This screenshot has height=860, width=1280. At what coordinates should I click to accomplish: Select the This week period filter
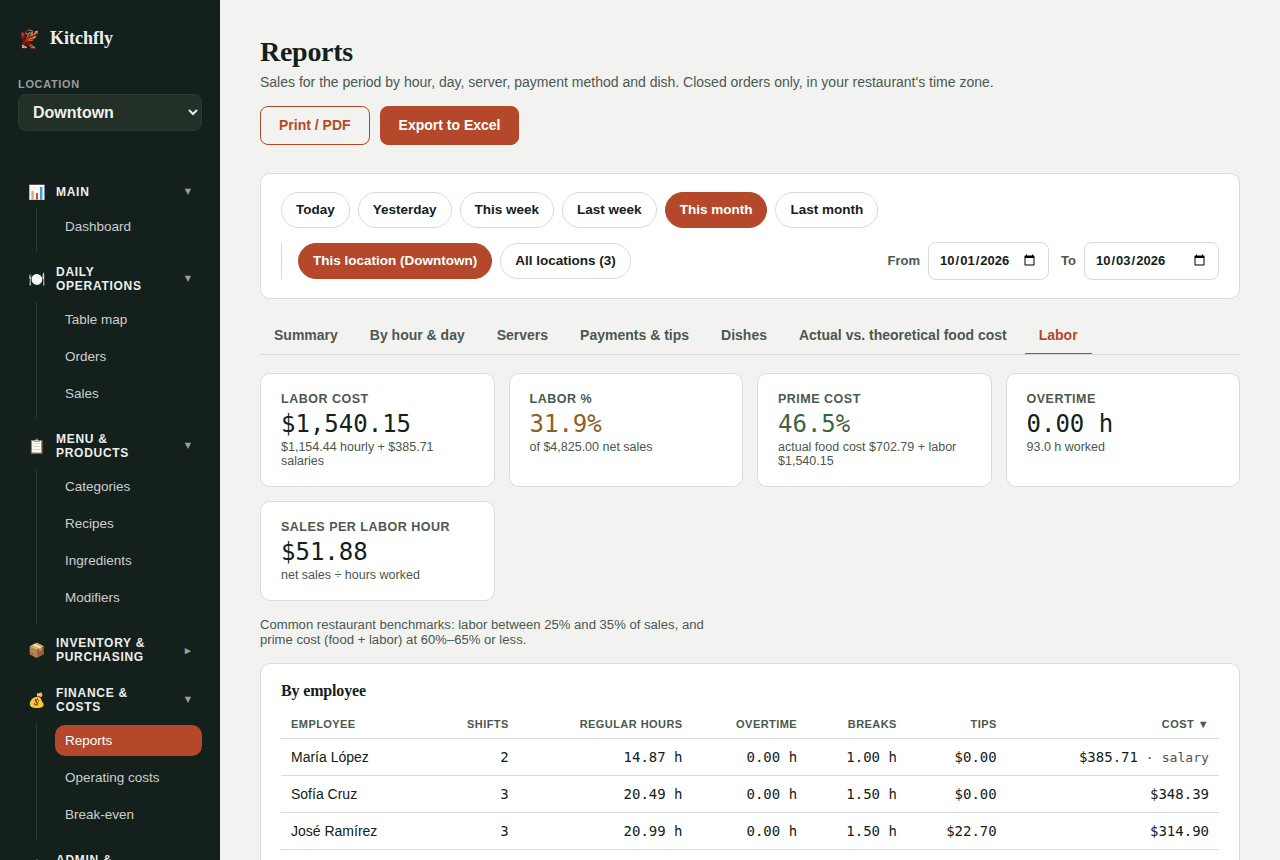pyautogui.click(x=507, y=210)
